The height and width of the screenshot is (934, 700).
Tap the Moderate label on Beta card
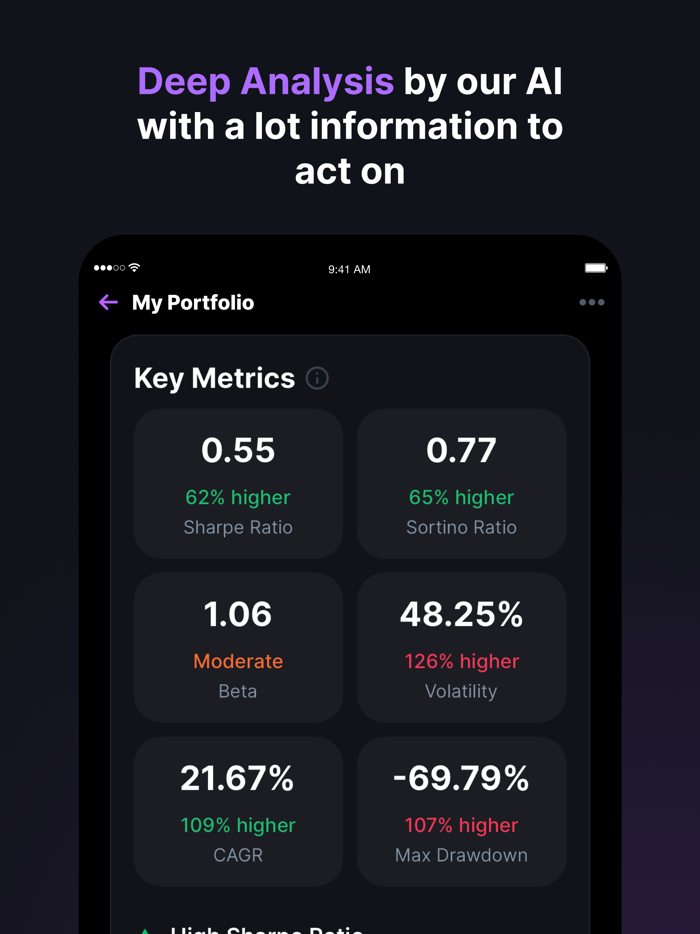[x=238, y=661]
